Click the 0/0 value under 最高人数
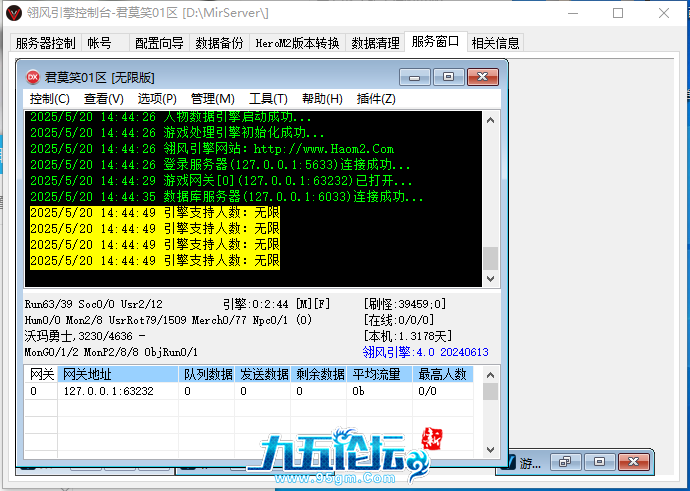Image resolution: width=690 pixels, height=491 pixels. pos(427,391)
